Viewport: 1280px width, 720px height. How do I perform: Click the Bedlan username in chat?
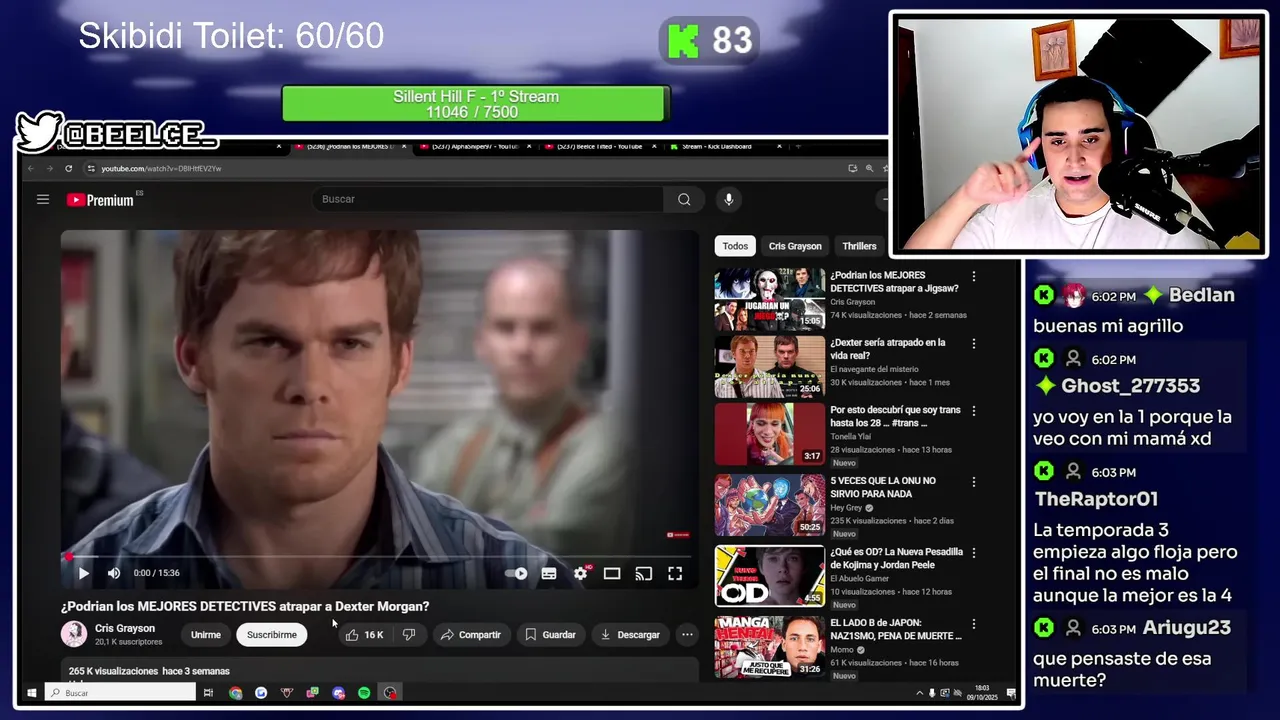(x=1201, y=295)
